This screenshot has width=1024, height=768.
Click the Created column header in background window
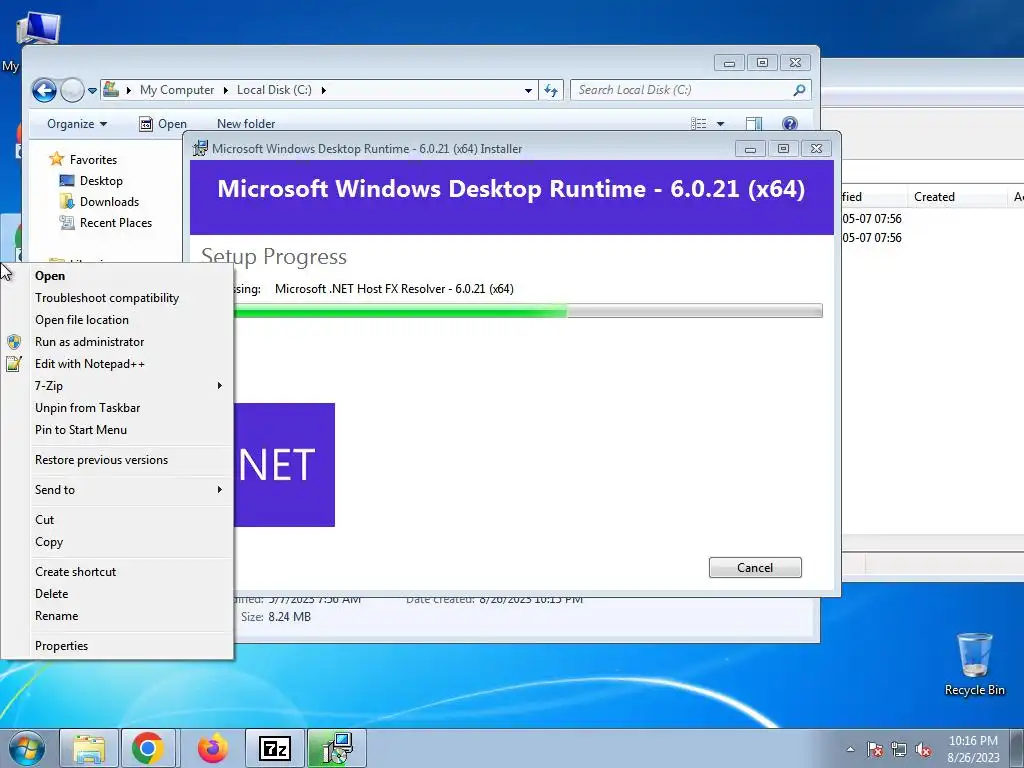point(935,197)
